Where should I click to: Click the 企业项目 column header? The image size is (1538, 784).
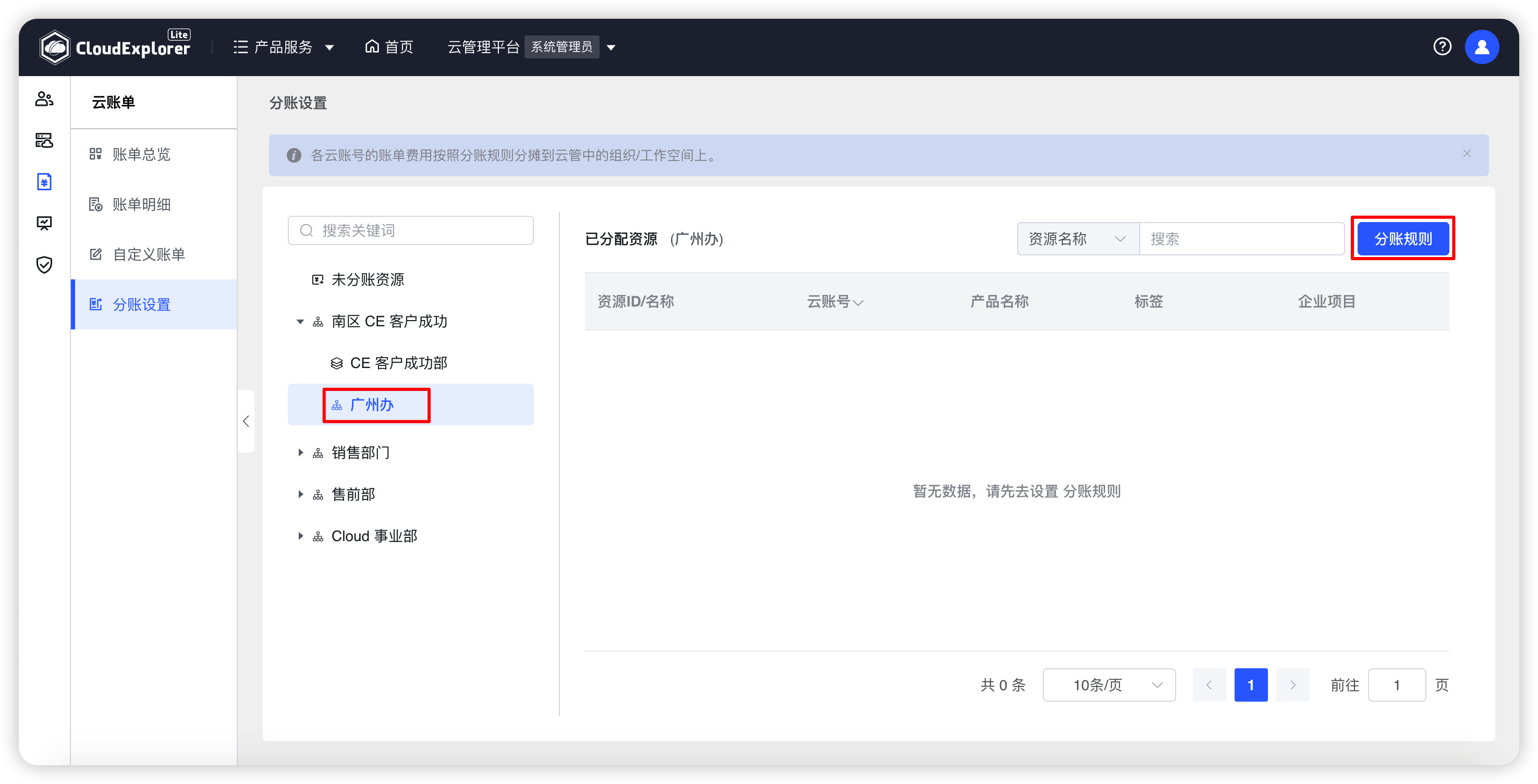point(1327,301)
